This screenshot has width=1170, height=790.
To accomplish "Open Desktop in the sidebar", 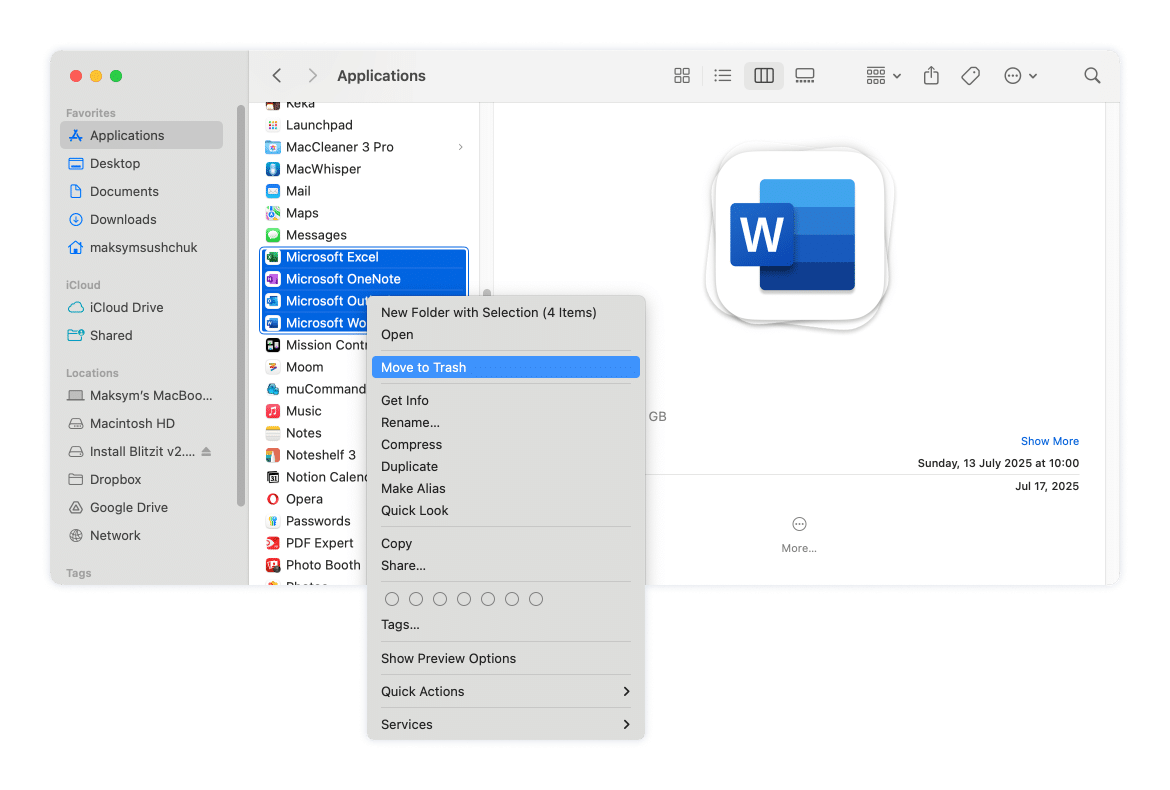I will [142, 163].
